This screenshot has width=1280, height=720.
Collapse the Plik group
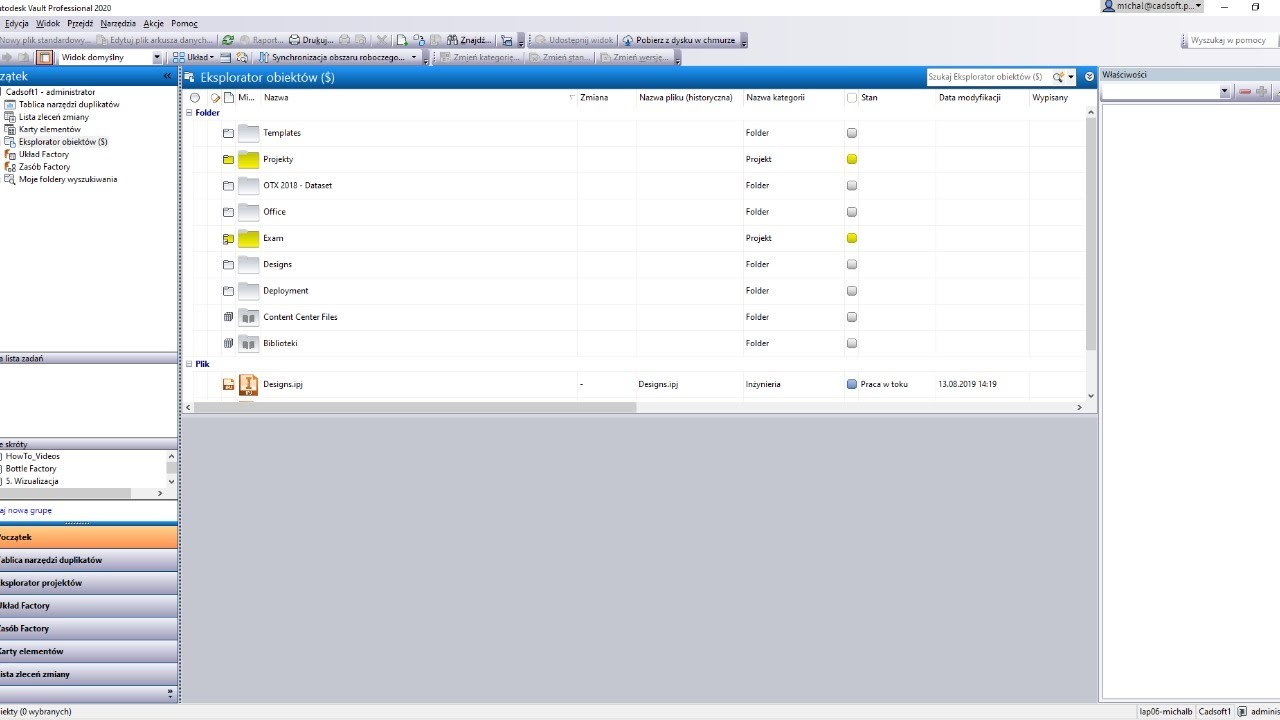pyautogui.click(x=188, y=364)
